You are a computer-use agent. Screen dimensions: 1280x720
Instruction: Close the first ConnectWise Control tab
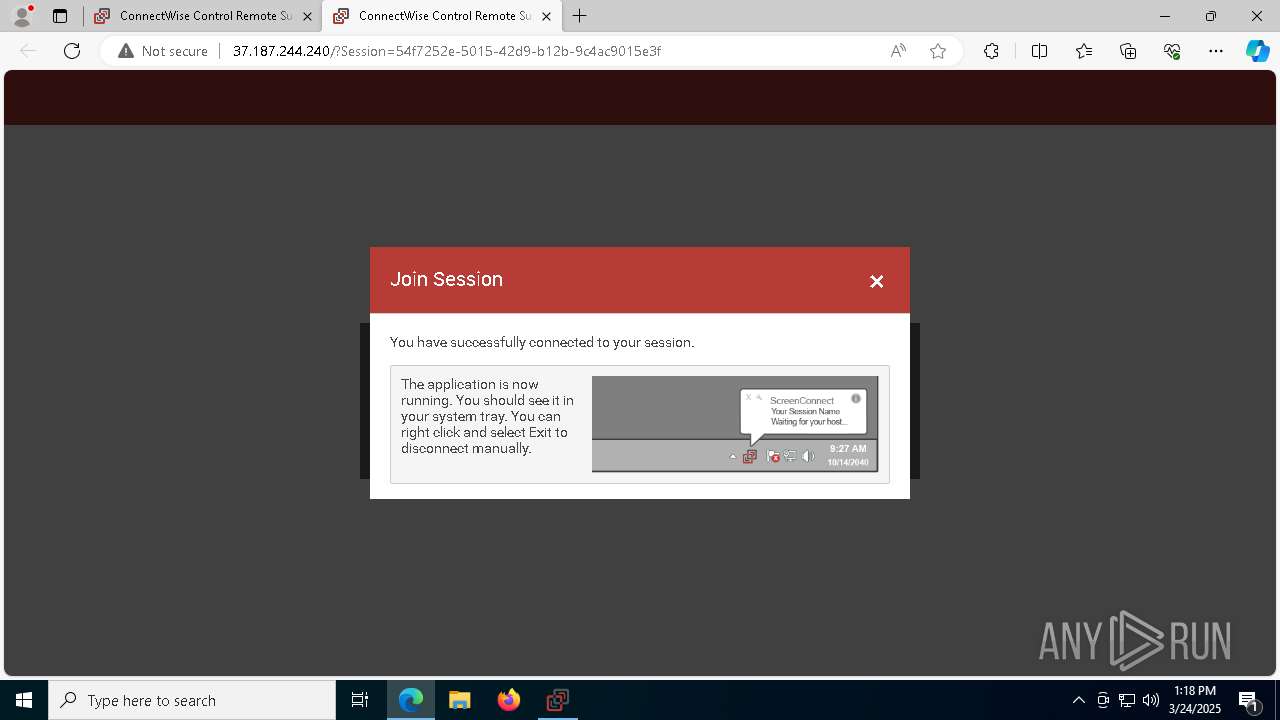[307, 16]
